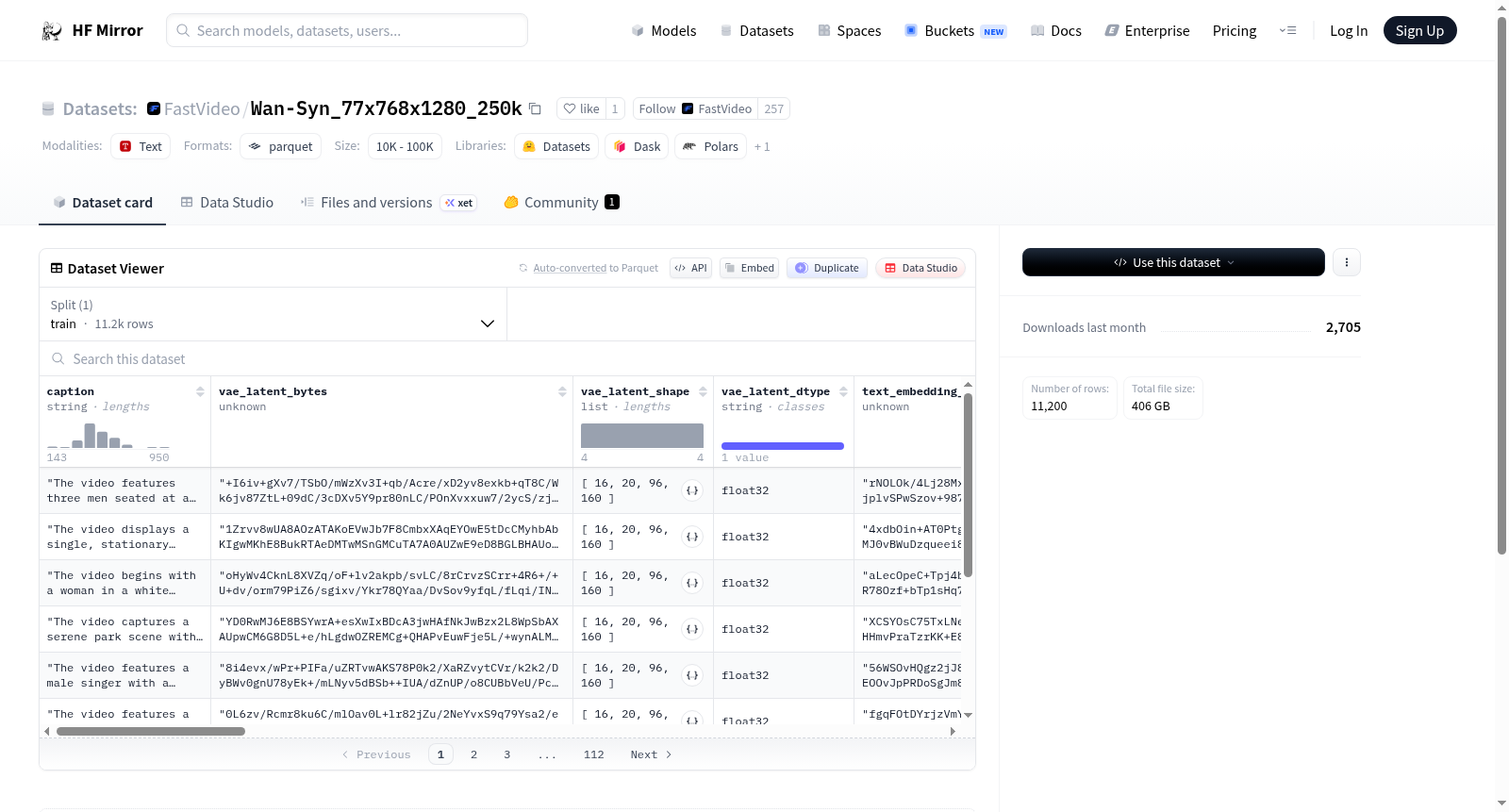Viewport: 1509px width, 812px height.
Task: Click the Log In link
Action: (x=1349, y=31)
